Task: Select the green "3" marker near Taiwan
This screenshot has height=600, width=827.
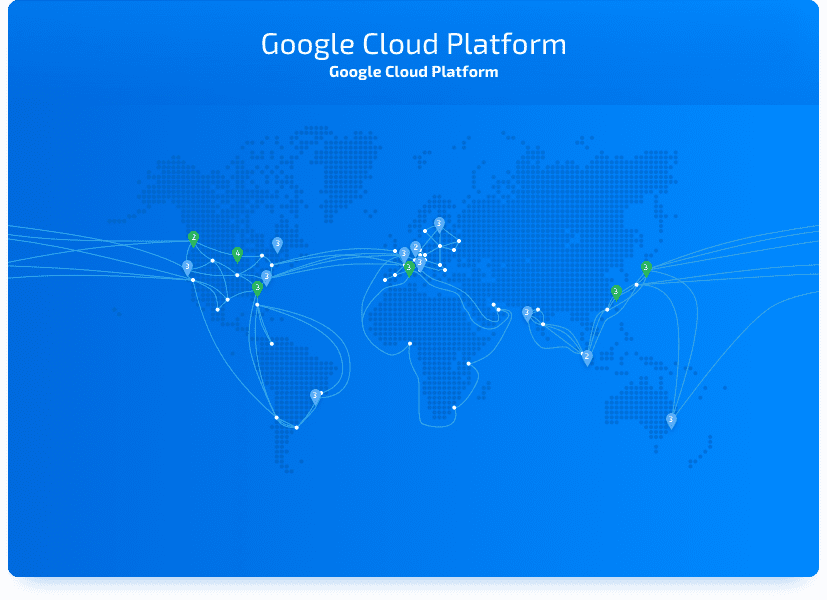Action: [615, 291]
